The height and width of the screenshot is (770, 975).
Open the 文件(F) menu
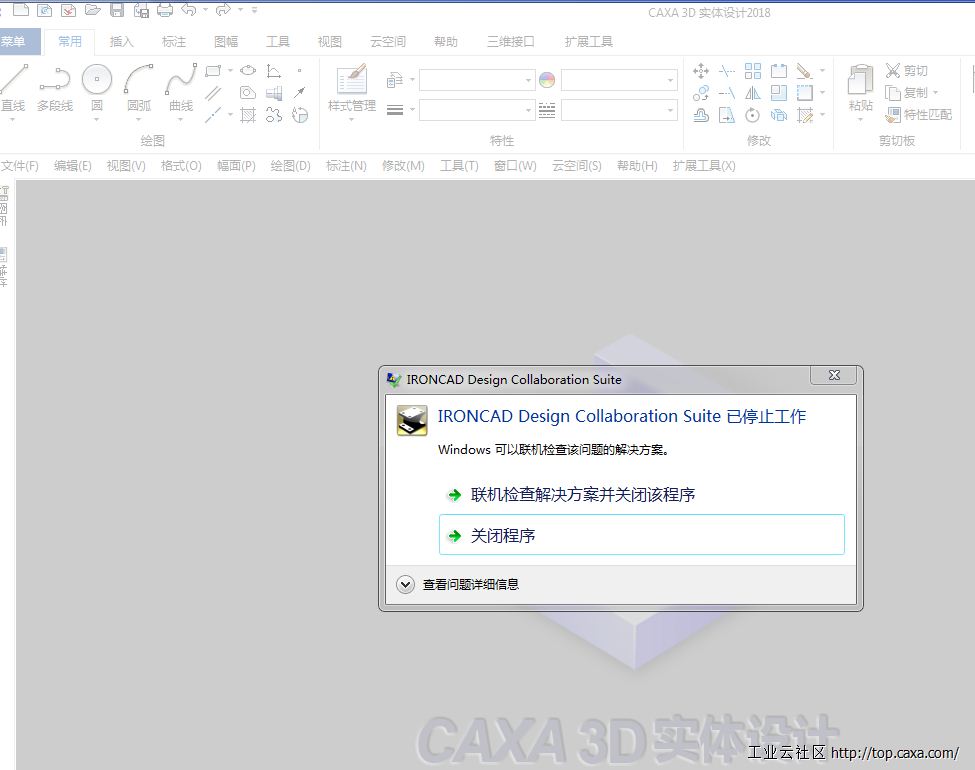point(20,165)
